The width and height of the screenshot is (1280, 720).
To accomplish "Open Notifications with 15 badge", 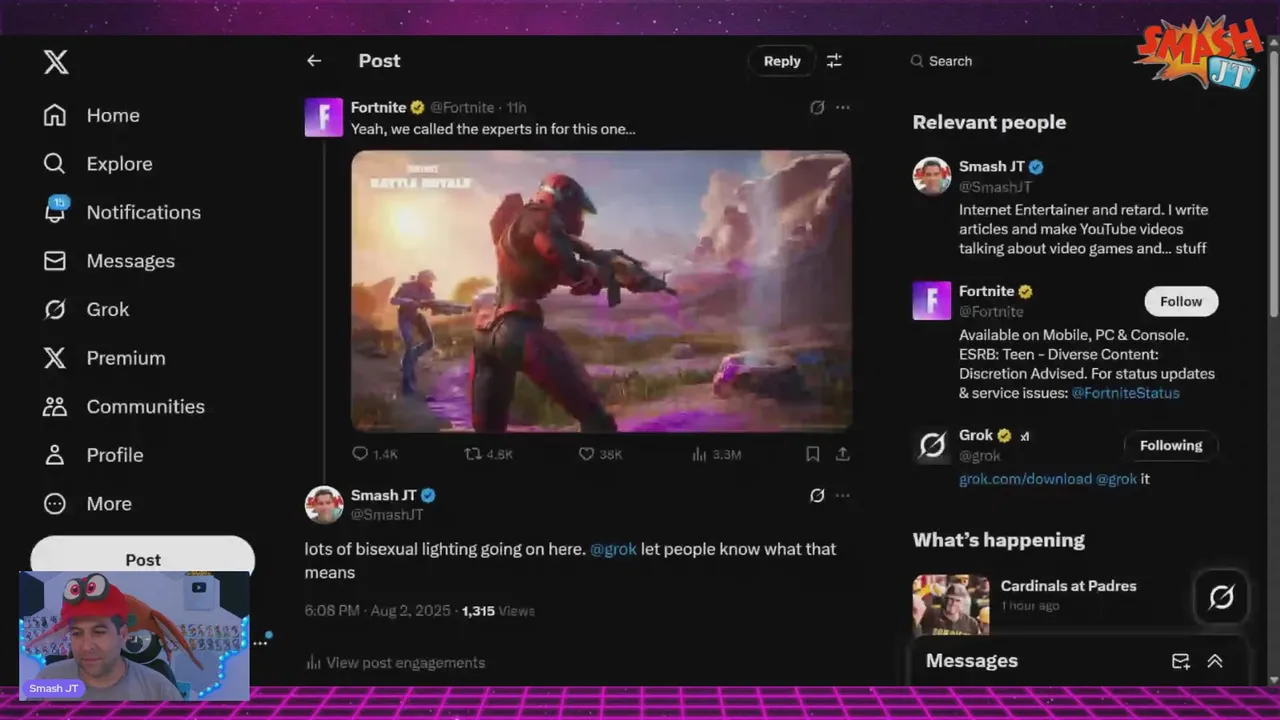I will click(121, 212).
